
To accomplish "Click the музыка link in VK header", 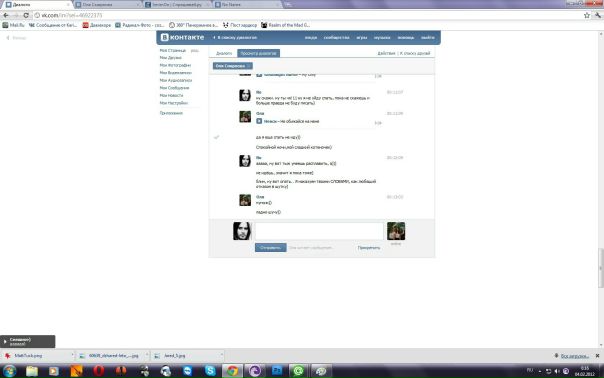I will tap(382, 38).
